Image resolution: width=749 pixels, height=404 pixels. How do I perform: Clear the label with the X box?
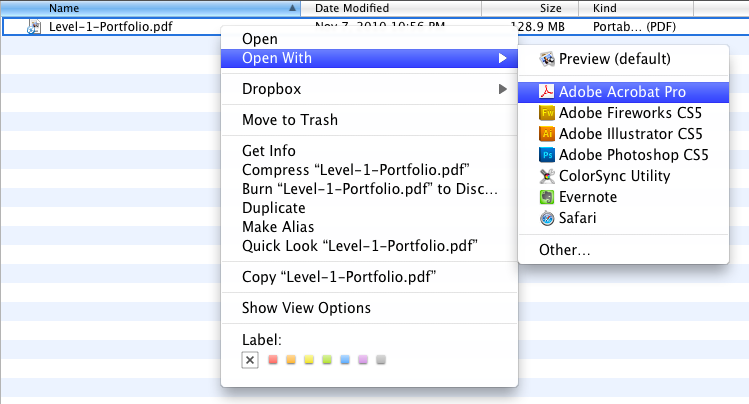click(250, 360)
